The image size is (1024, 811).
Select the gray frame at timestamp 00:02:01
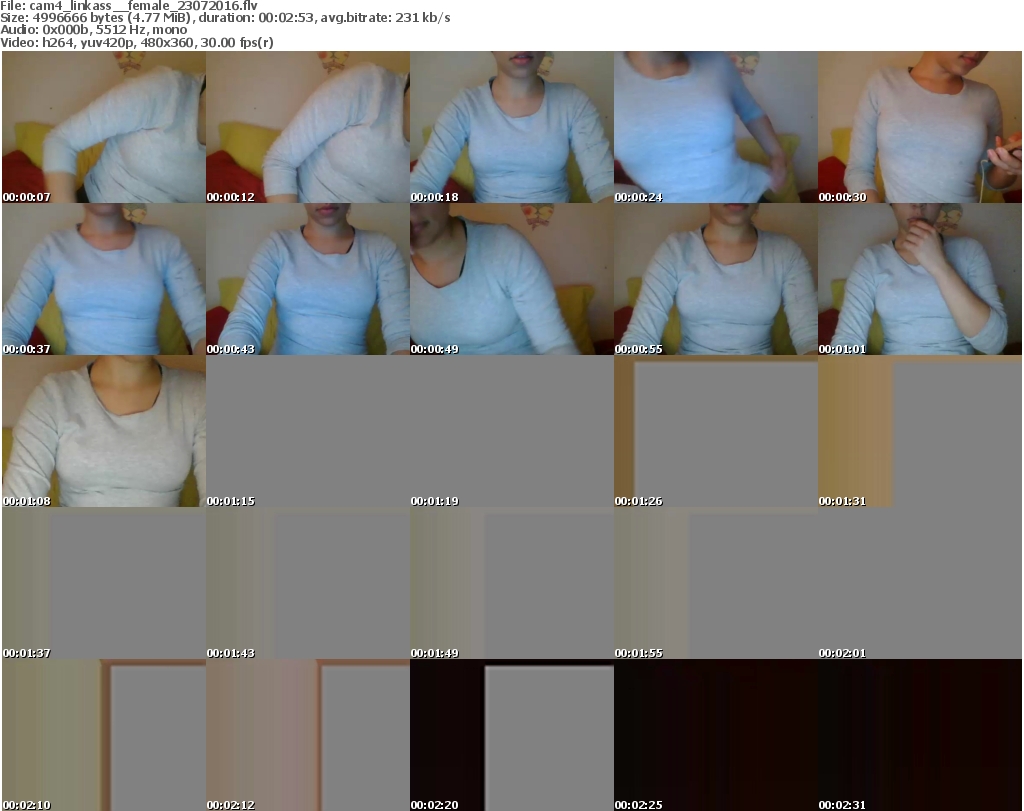point(920,584)
